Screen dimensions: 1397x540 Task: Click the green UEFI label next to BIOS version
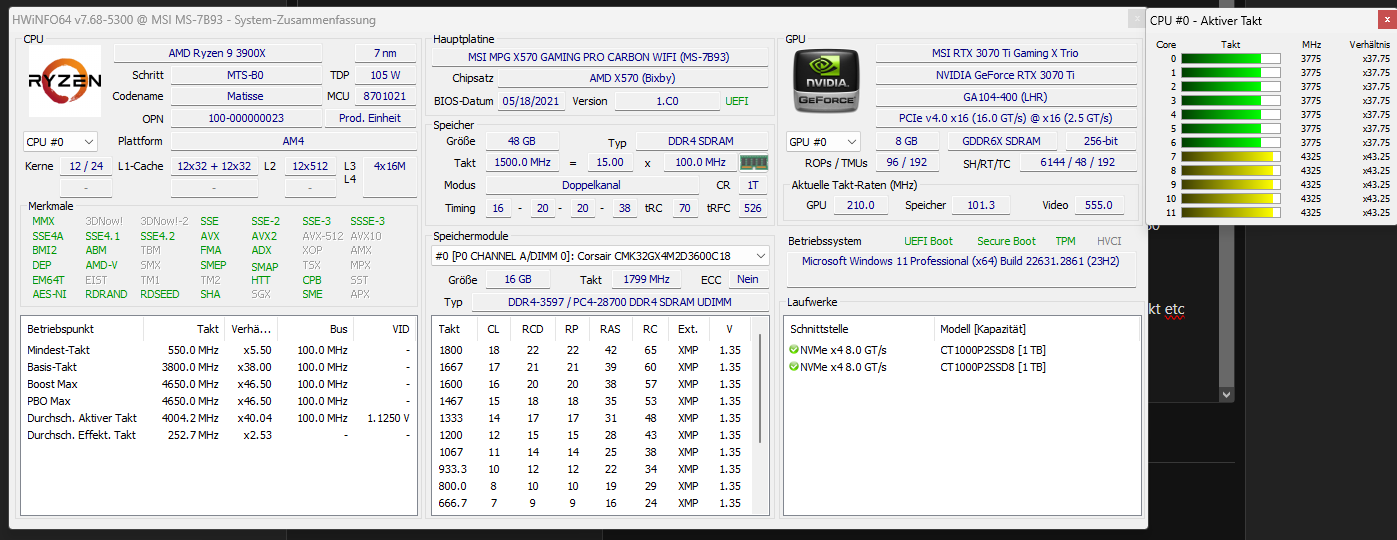point(736,101)
